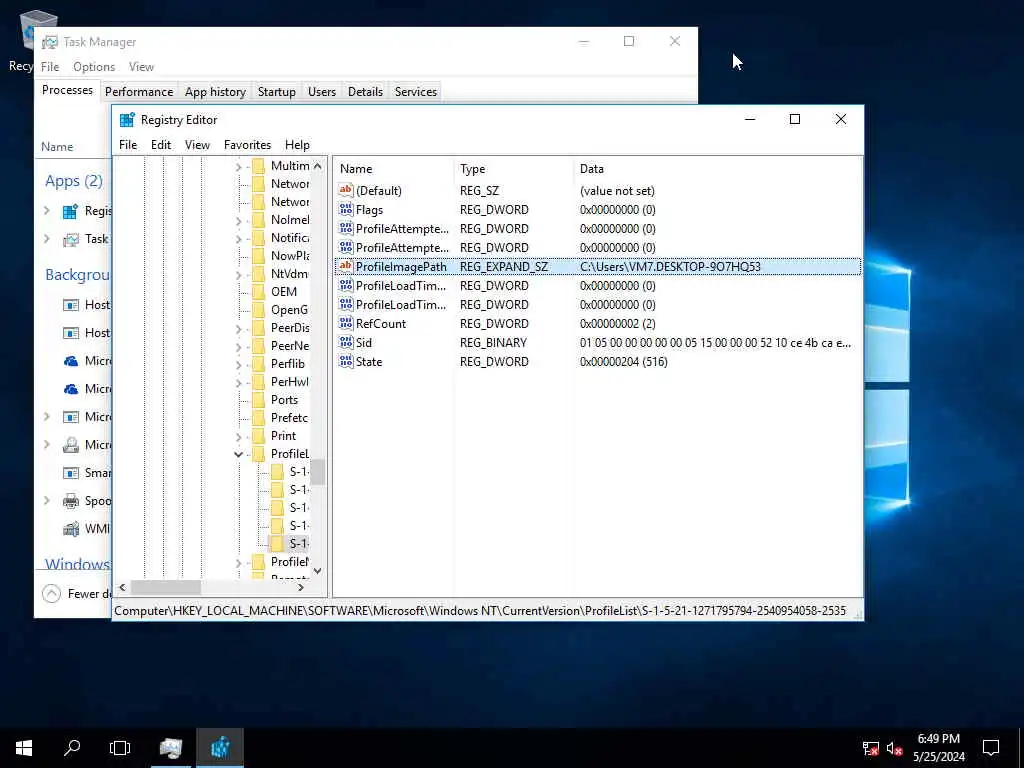The width and height of the screenshot is (1024, 768).
Task: Switch to Registry Editor taskbar button
Action: click(220, 748)
